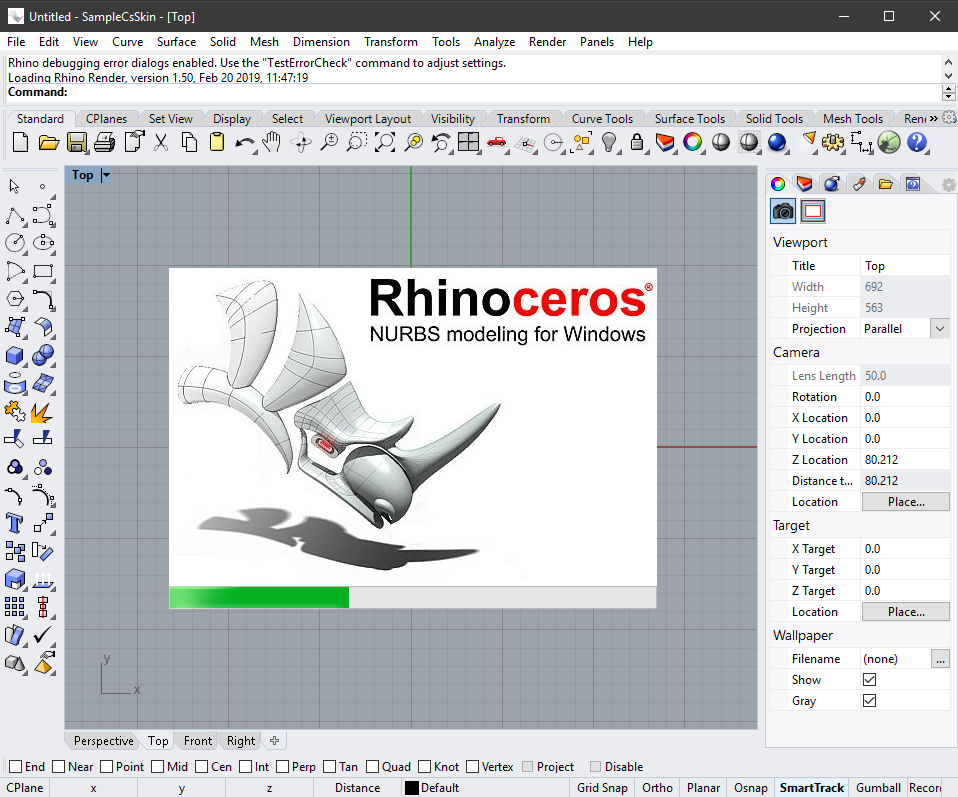Click the Lock padlock icon
958x797 pixels.
(637, 143)
